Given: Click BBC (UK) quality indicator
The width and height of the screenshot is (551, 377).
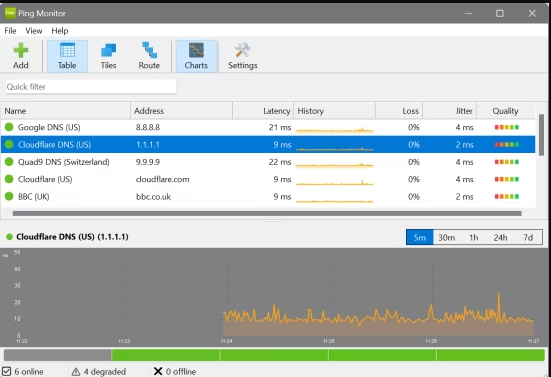Looking at the screenshot, I should click(x=507, y=196).
